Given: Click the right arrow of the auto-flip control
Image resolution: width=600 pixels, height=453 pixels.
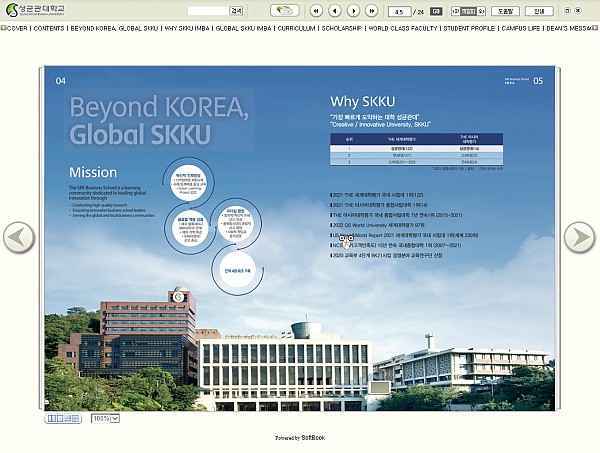Looking at the screenshot, I should pyautogui.click(x=481, y=11).
